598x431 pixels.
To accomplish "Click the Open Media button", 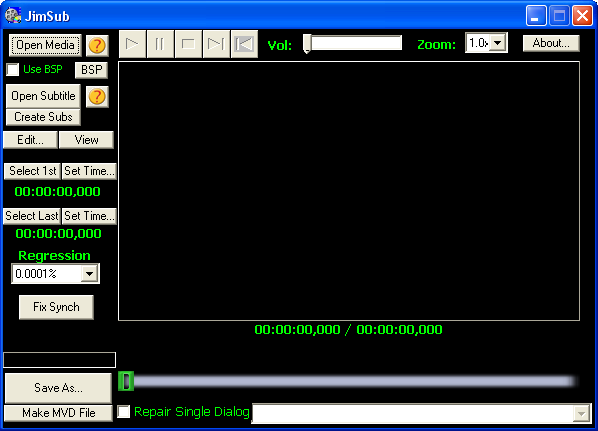I will (45, 45).
